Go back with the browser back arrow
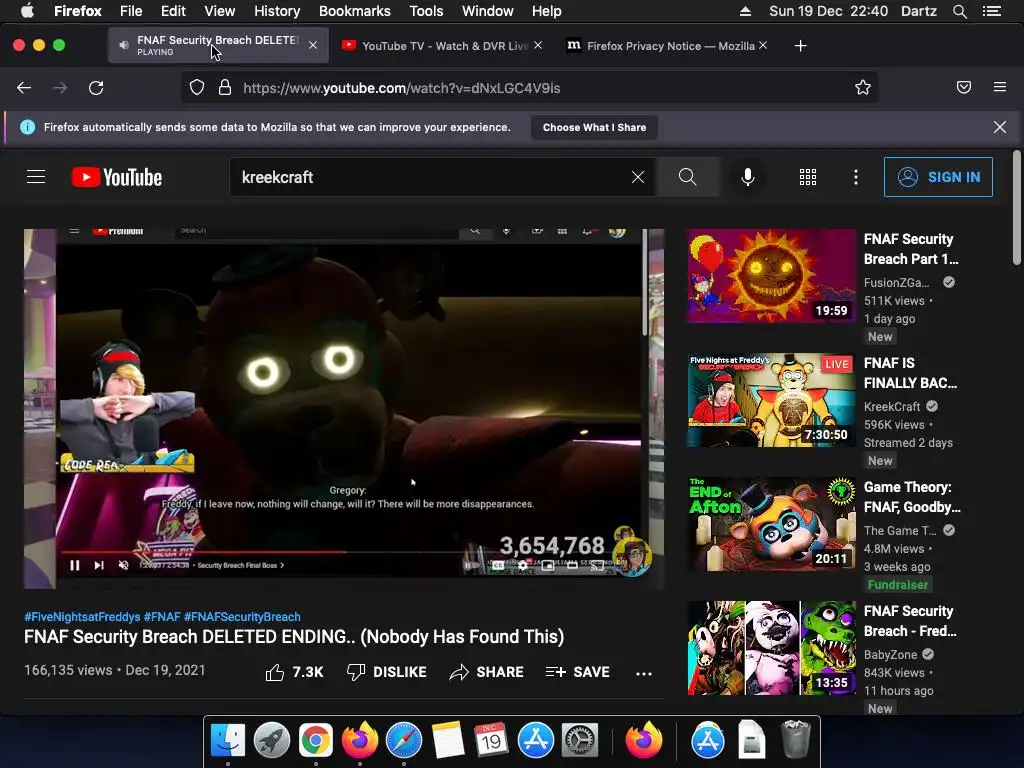1024x768 pixels. tap(24, 88)
